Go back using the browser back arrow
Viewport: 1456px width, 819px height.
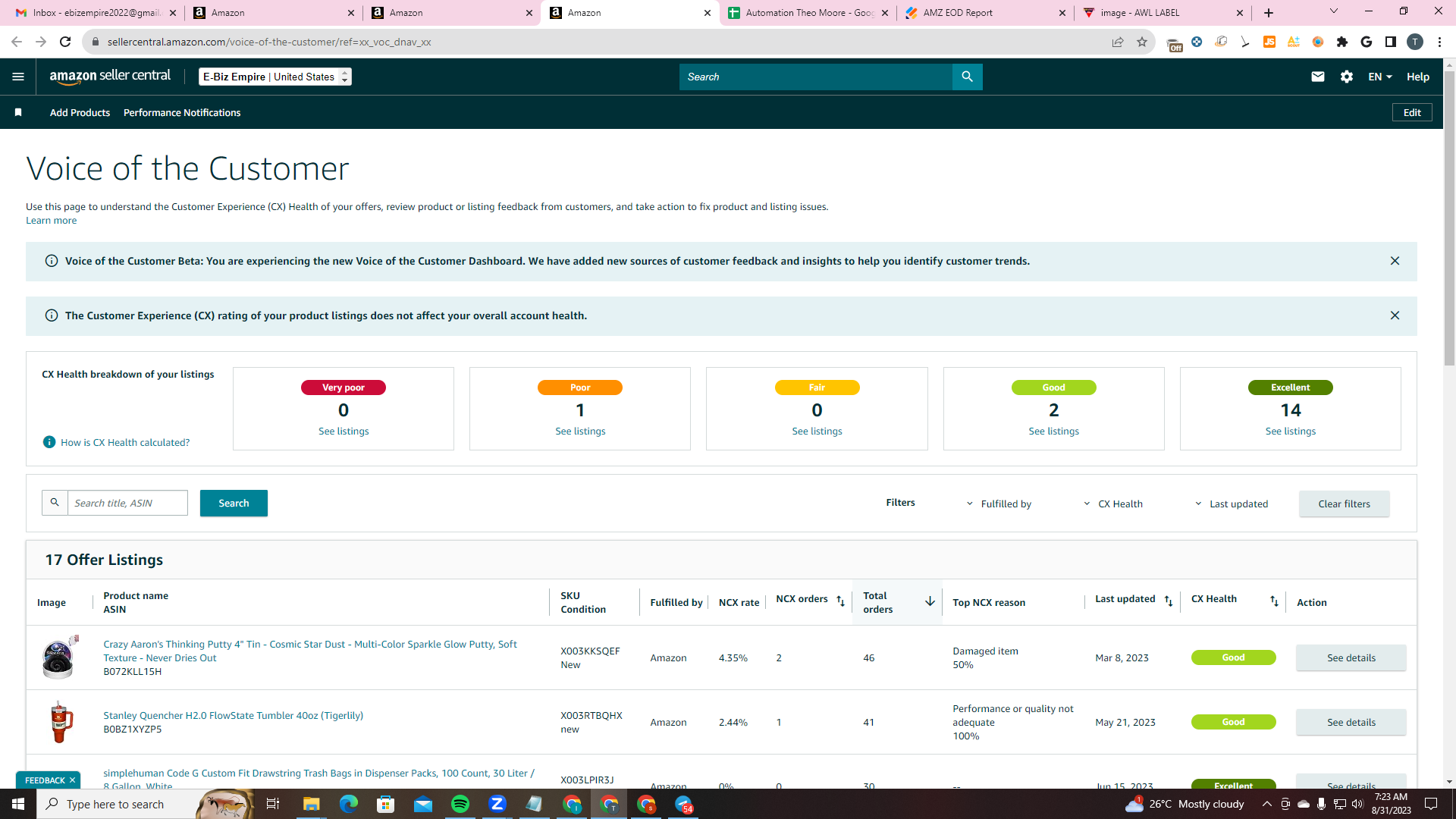tap(17, 42)
